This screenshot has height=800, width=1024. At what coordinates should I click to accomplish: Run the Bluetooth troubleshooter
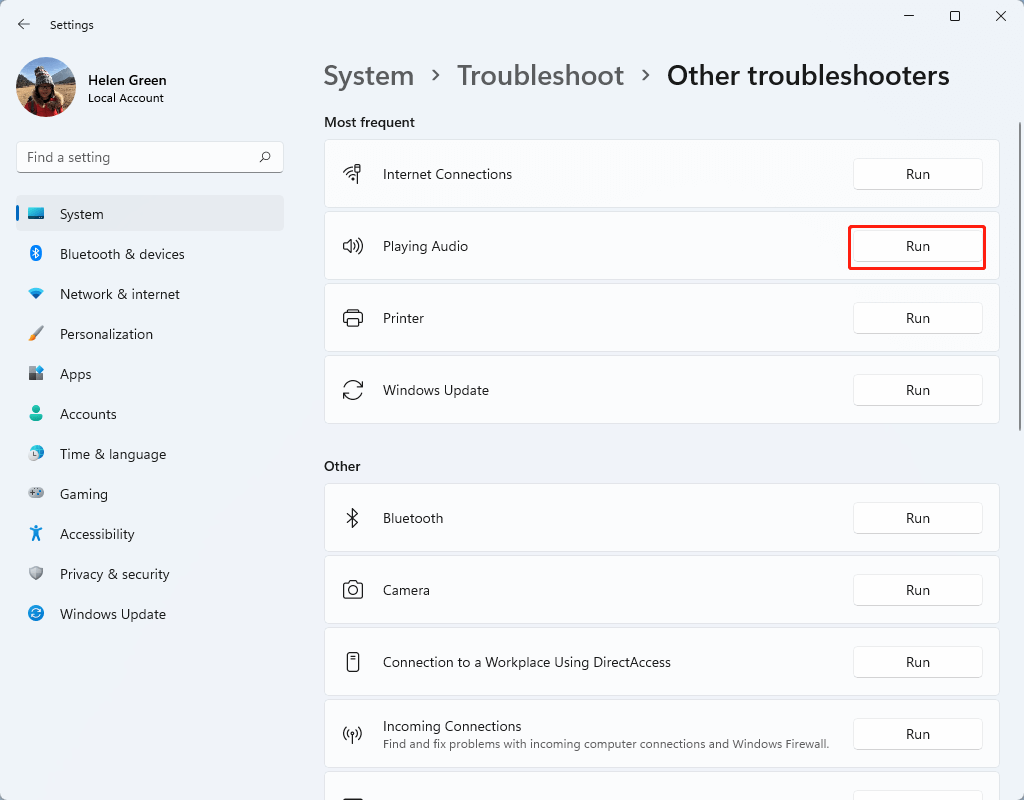[x=917, y=517]
